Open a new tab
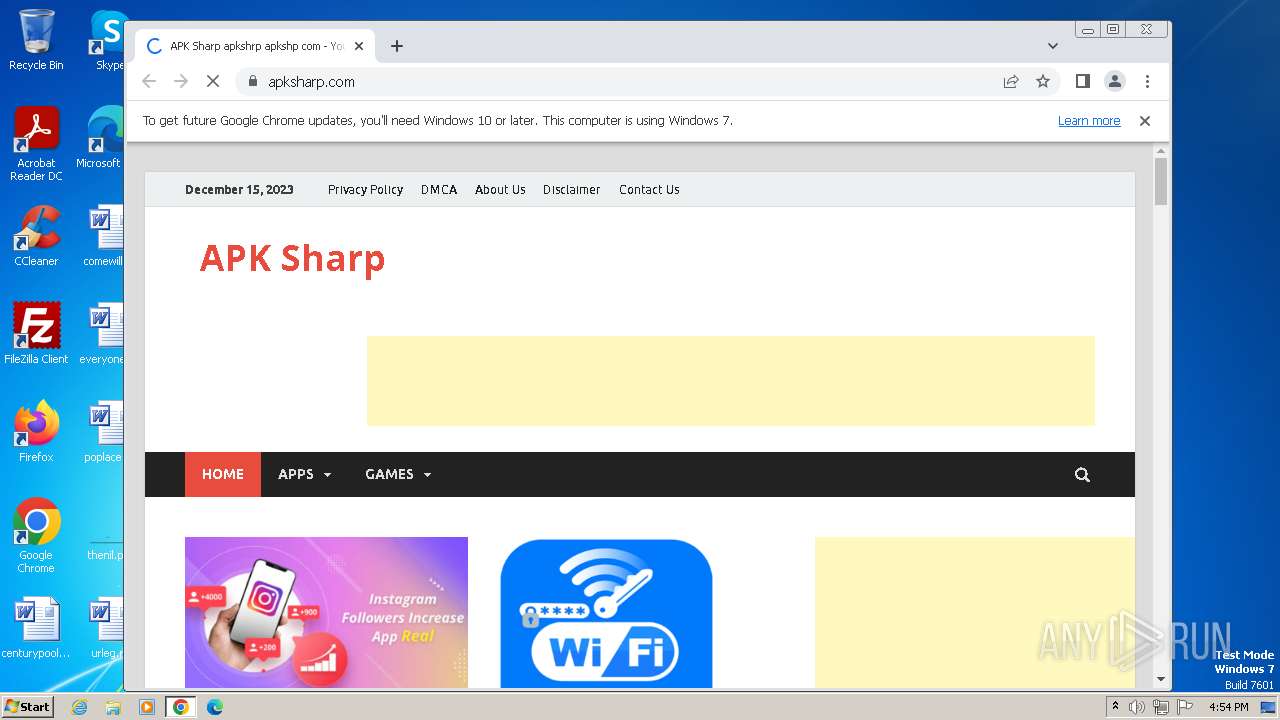 pos(397,46)
